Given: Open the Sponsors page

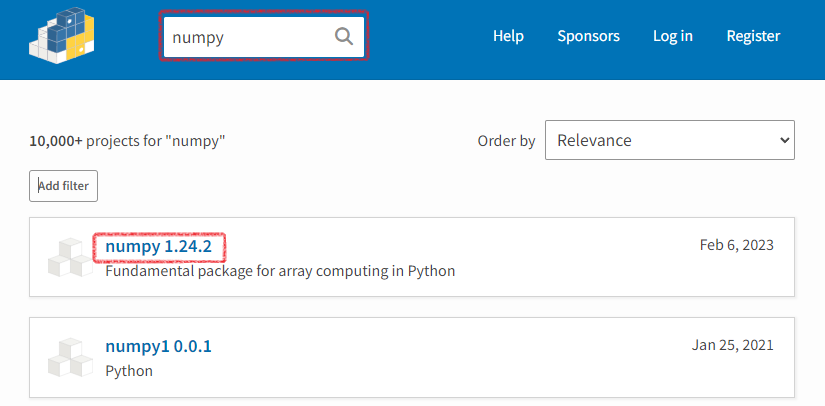Looking at the screenshot, I should [x=588, y=36].
